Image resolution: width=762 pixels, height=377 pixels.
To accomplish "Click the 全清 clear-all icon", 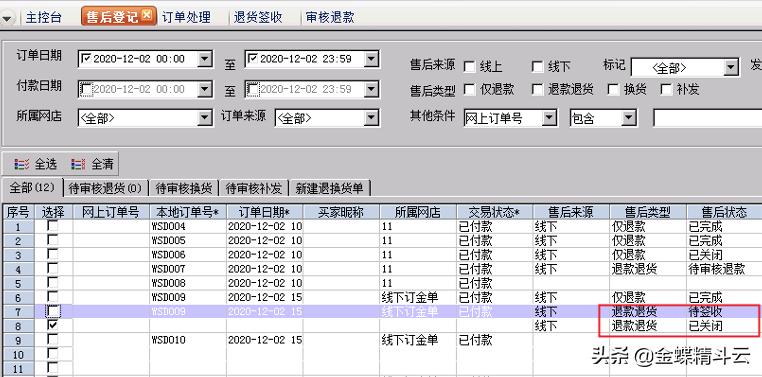I will point(78,164).
